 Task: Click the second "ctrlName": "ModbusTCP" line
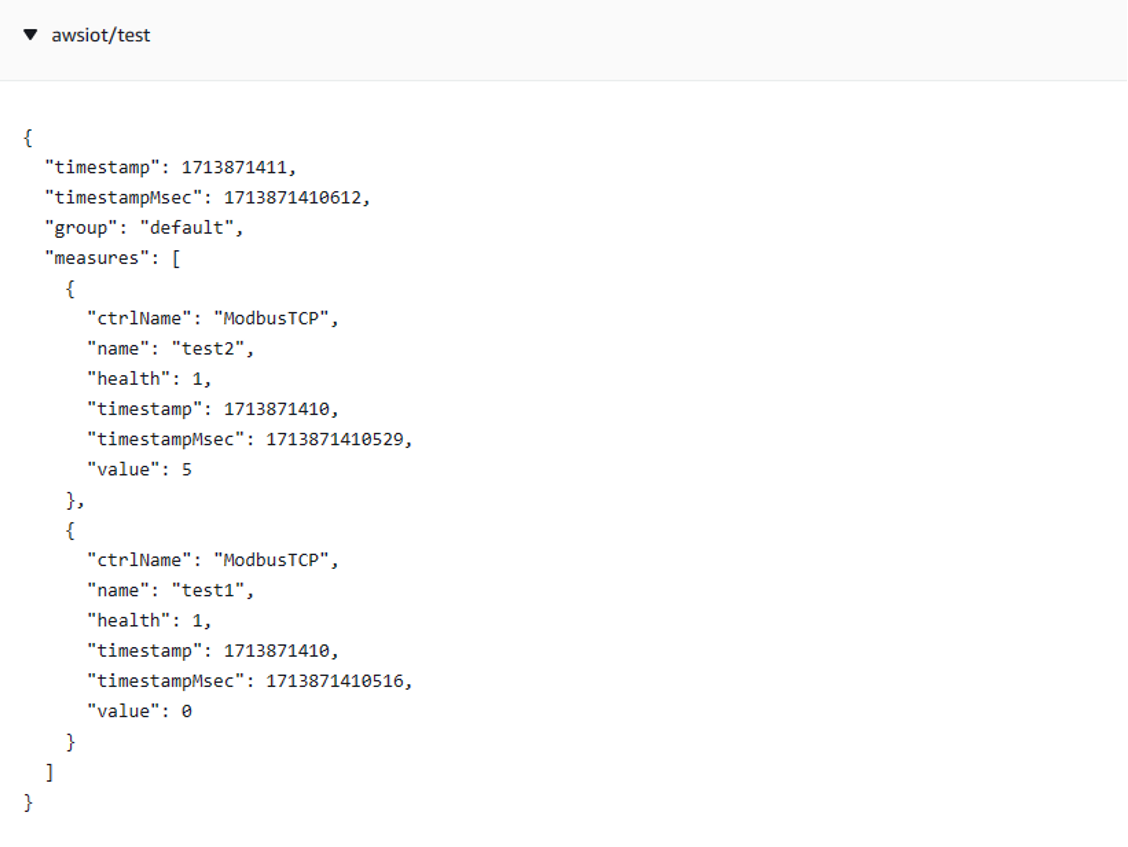pyautogui.click(x=213, y=560)
